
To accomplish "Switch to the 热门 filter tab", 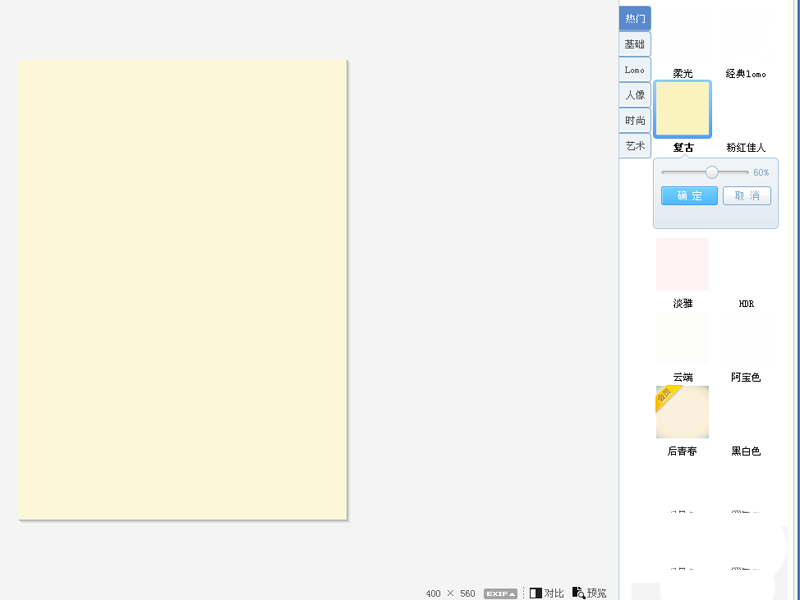I will pos(635,19).
